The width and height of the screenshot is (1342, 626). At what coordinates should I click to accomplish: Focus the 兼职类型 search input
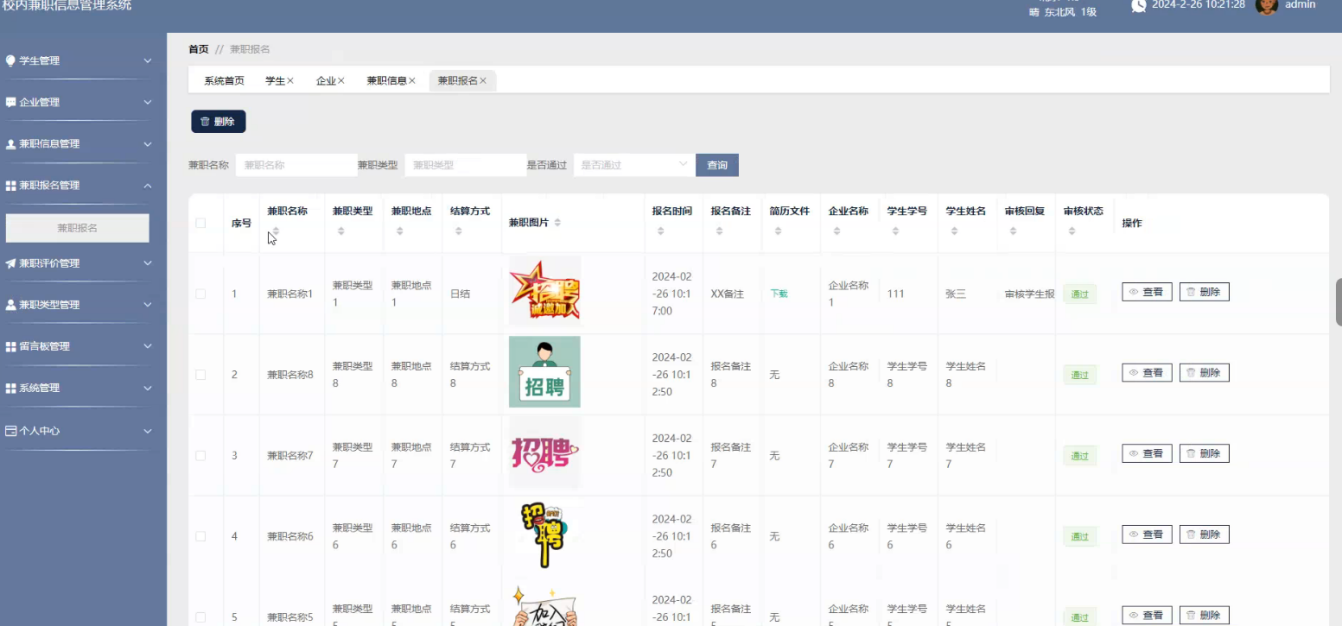tap(465, 165)
